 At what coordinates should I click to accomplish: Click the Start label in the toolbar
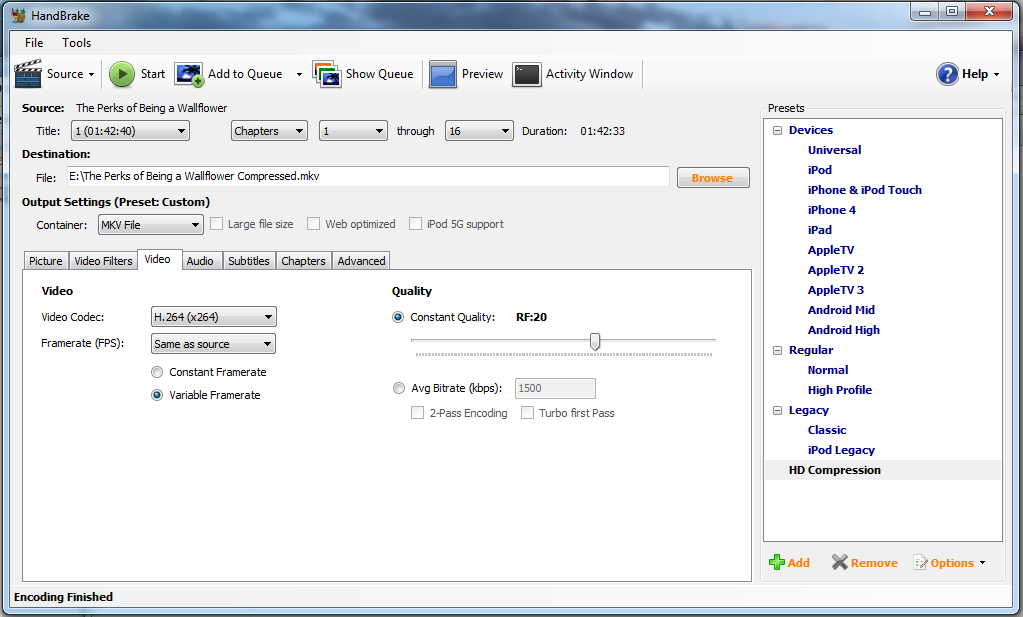[x=153, y=74]
